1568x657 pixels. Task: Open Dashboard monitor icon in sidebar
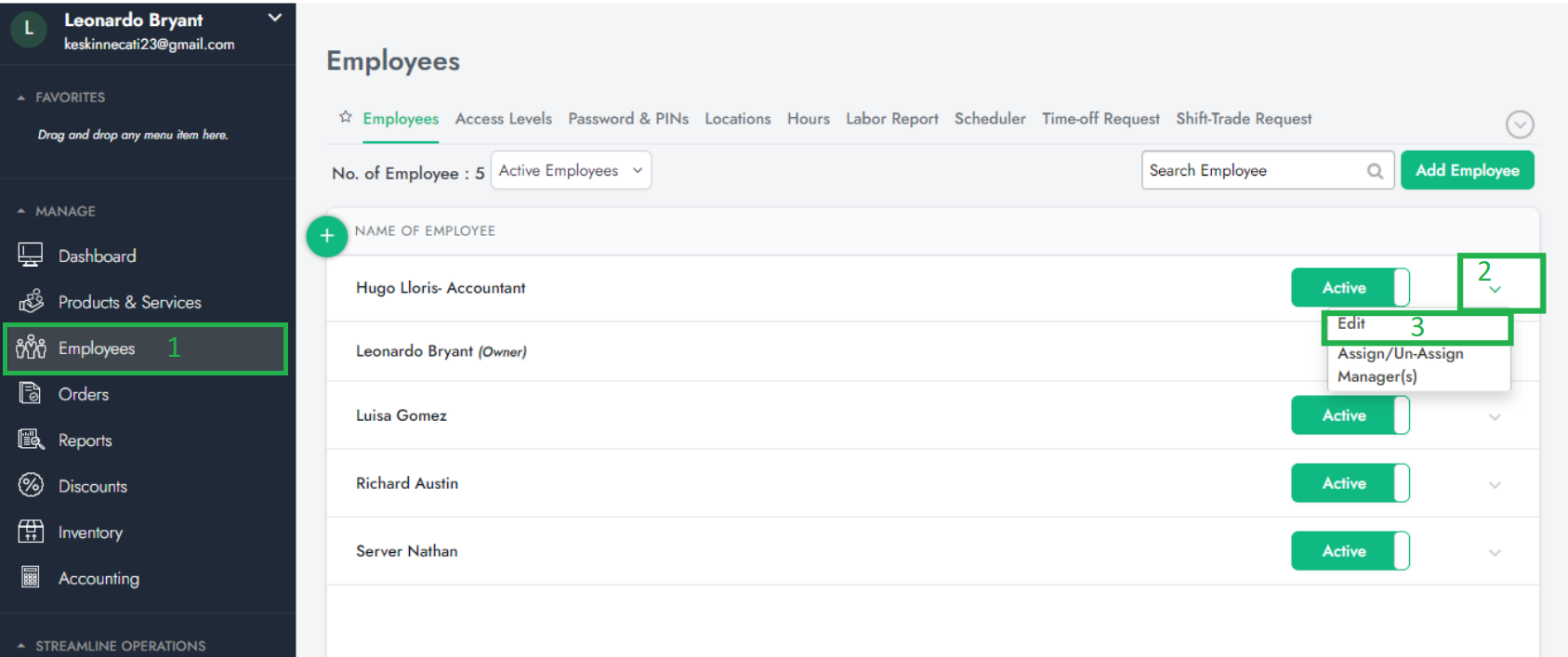[31, 255]
